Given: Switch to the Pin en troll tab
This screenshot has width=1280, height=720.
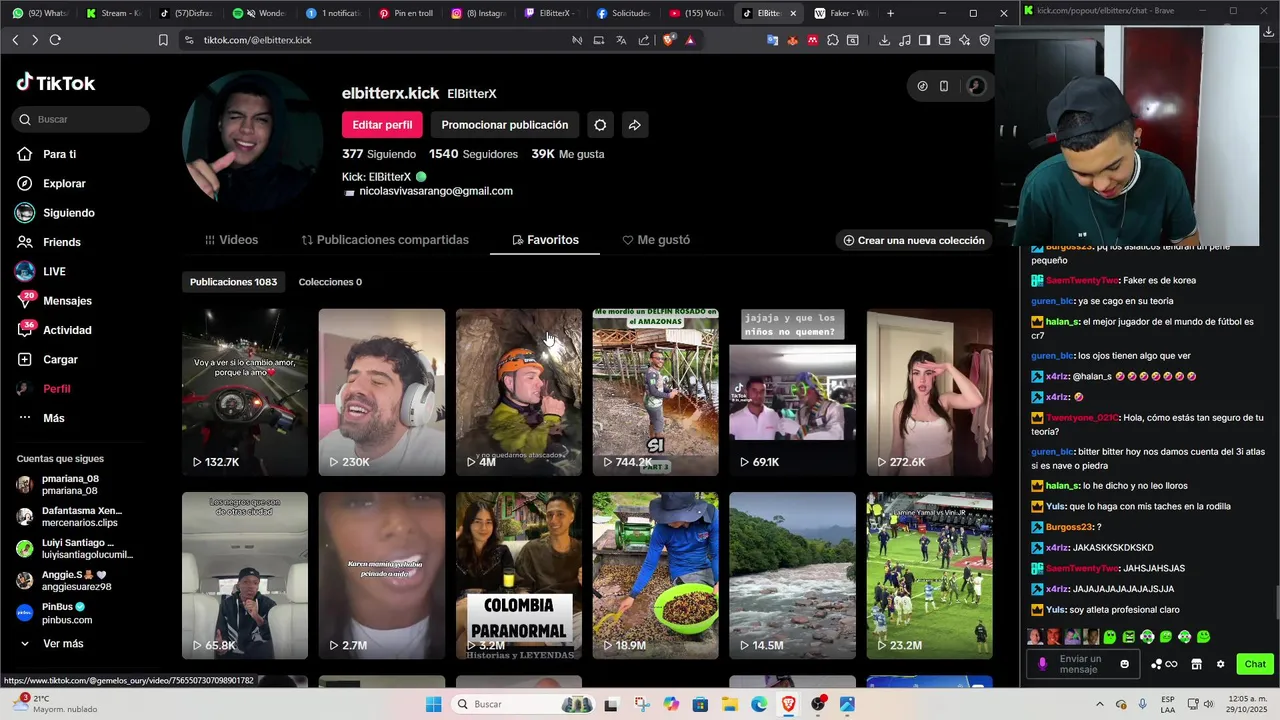Looking at the screenshot, I should pos(405,13).
